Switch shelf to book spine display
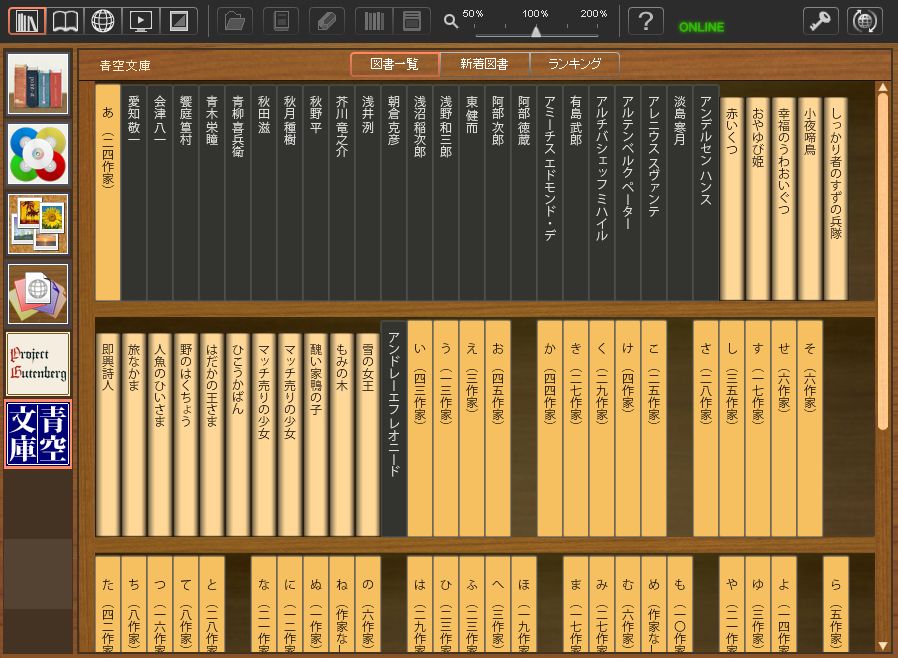The image size is (898, 658). [x=374, y=22]
